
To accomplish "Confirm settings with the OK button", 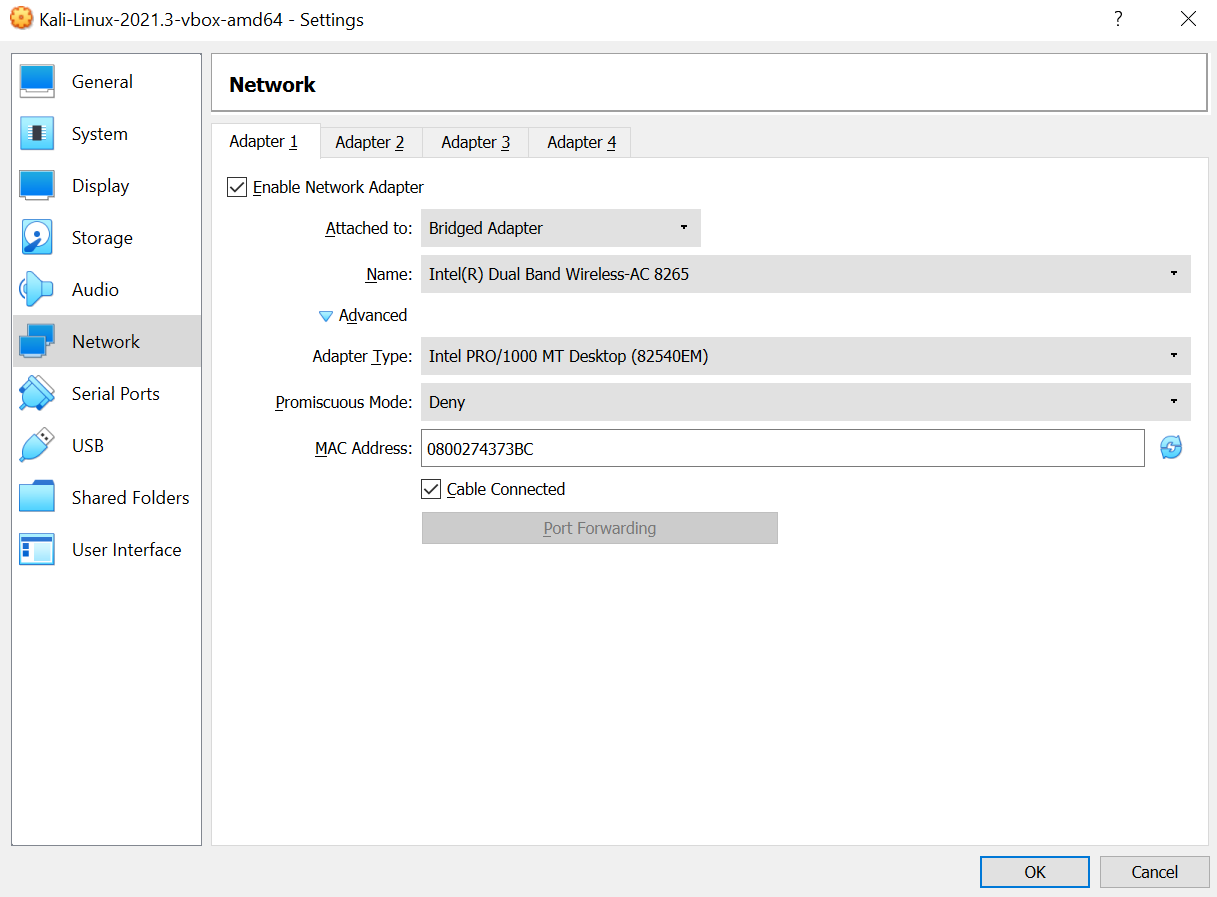I will [x=1034, y=871].
